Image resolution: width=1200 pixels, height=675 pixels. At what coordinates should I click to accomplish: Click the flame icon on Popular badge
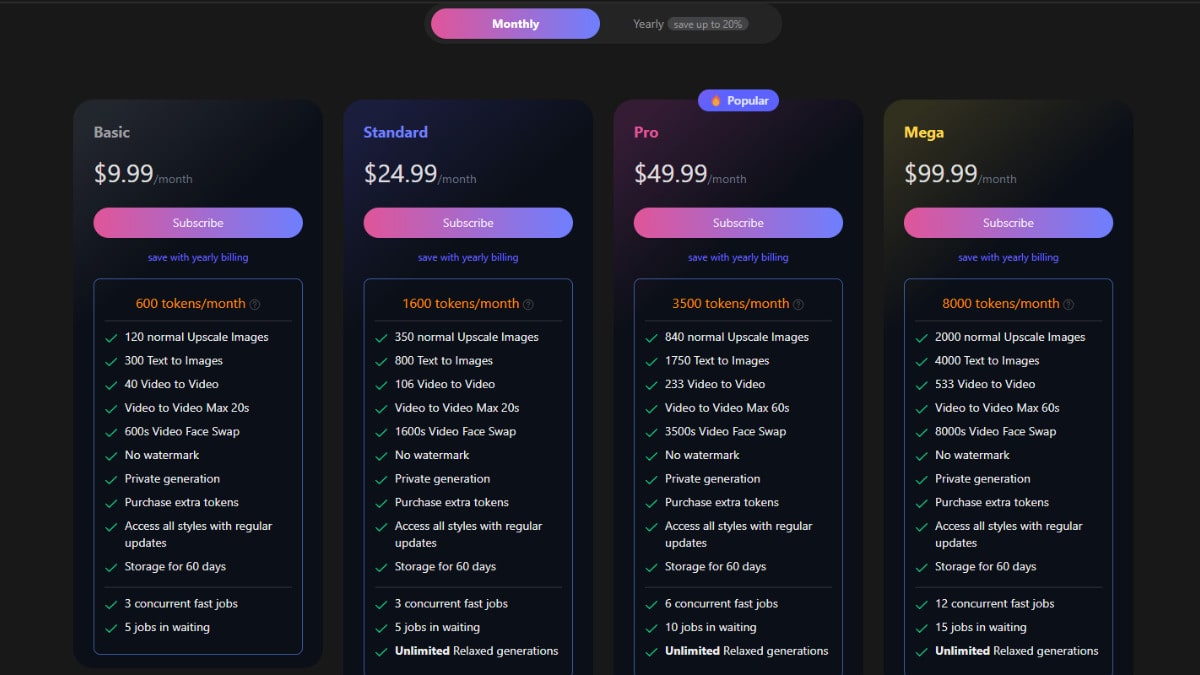click(716, 101)
